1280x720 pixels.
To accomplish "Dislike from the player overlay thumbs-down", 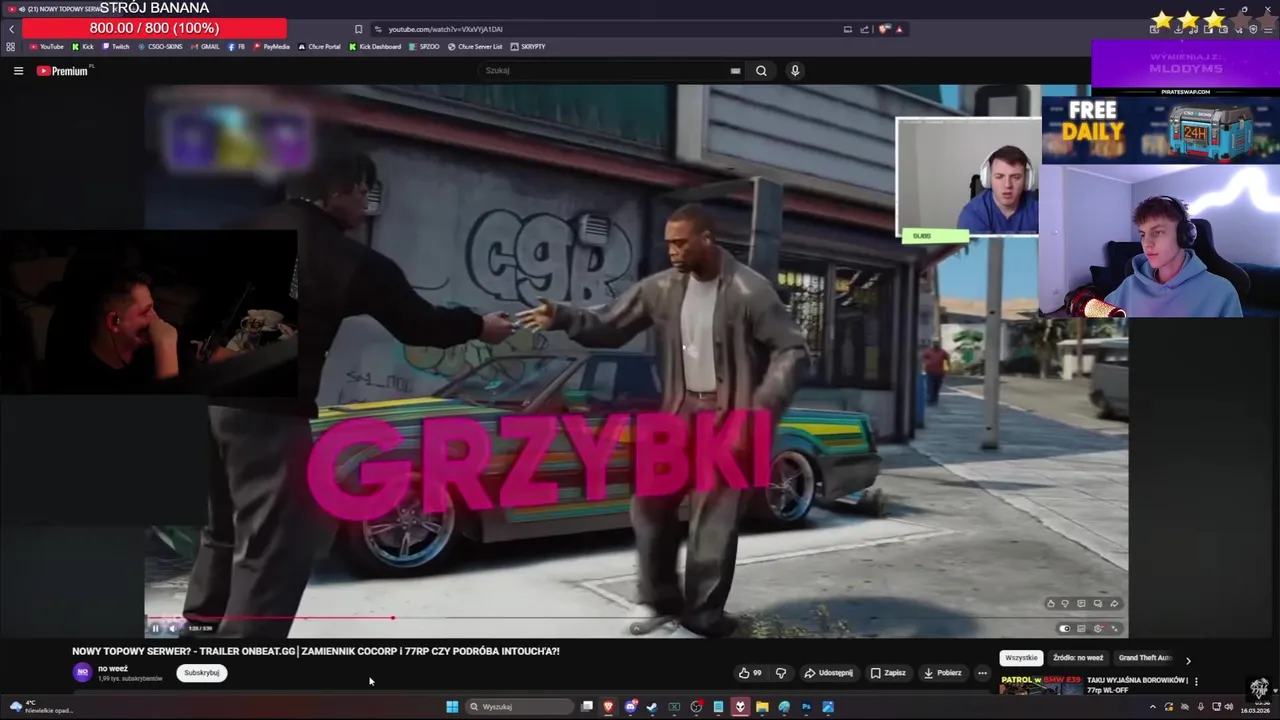I will point(1065,604).
